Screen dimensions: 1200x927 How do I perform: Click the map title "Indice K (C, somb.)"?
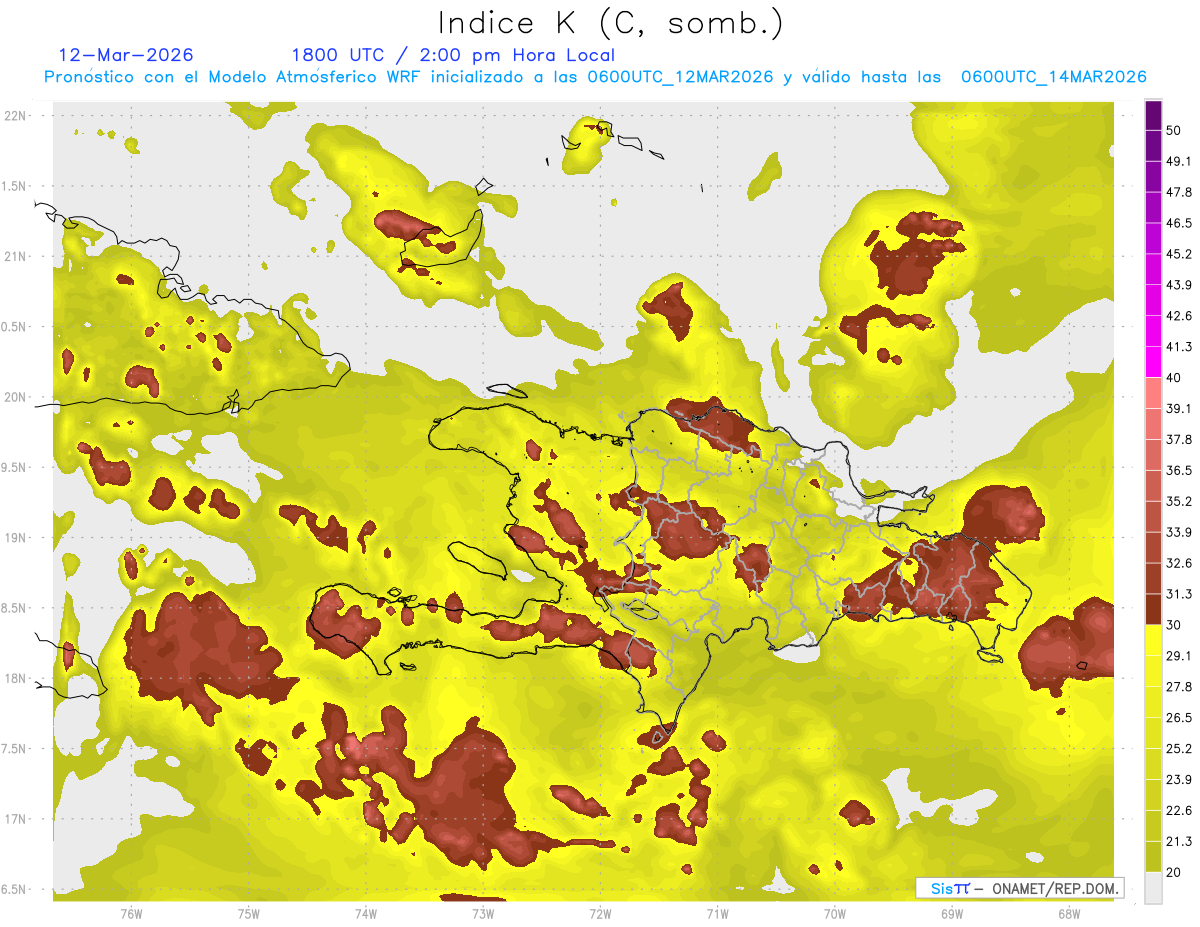click(x=610, y=23)
